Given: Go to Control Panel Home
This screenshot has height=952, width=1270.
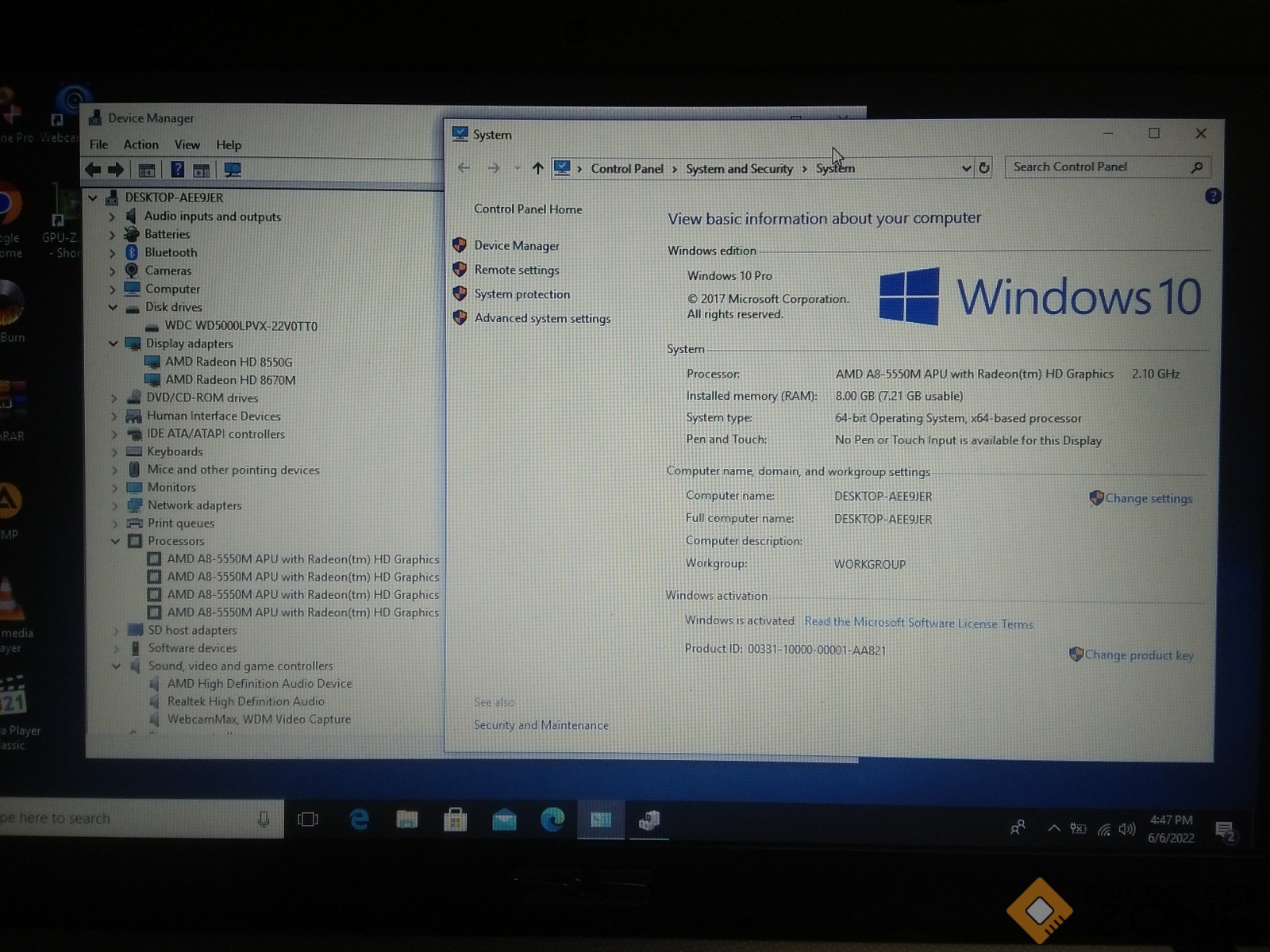Looking at the screenshot, I should coord(528,209).
